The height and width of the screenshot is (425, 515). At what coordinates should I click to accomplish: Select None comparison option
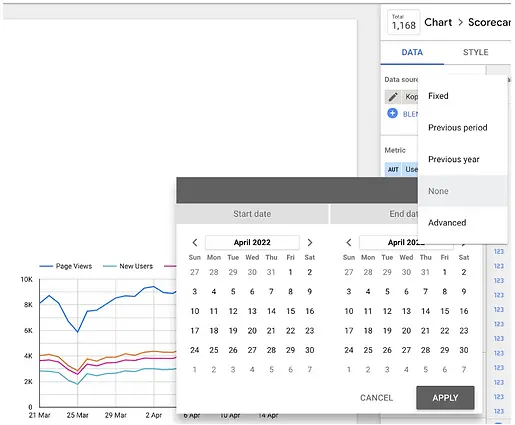click(x=463, y=191)
